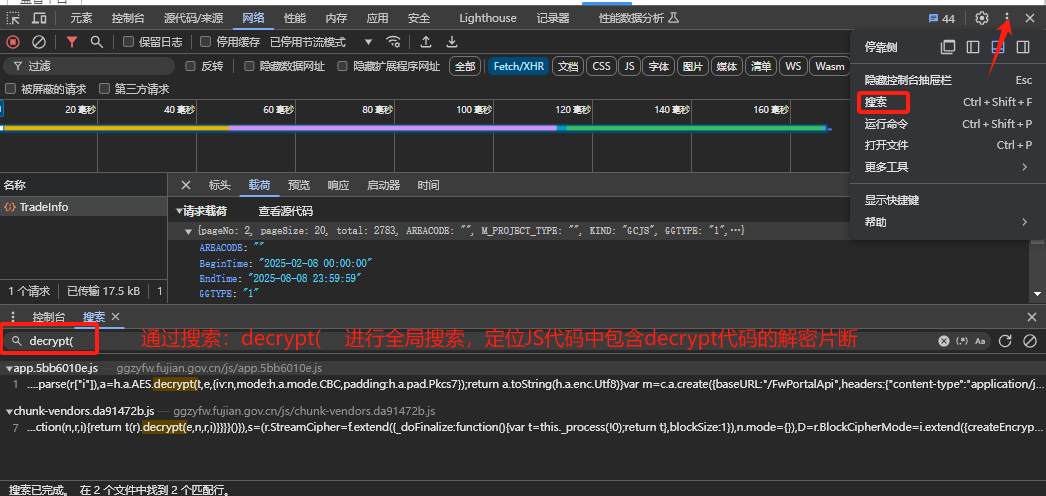Check 隐藏数据网址 checkbox
The height and width of the screenshot is (496, 1046).
click(x=249, y=66)
